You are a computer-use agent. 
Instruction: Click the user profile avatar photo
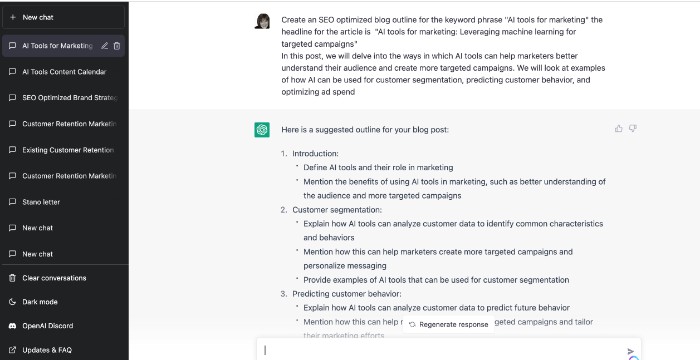262,21
